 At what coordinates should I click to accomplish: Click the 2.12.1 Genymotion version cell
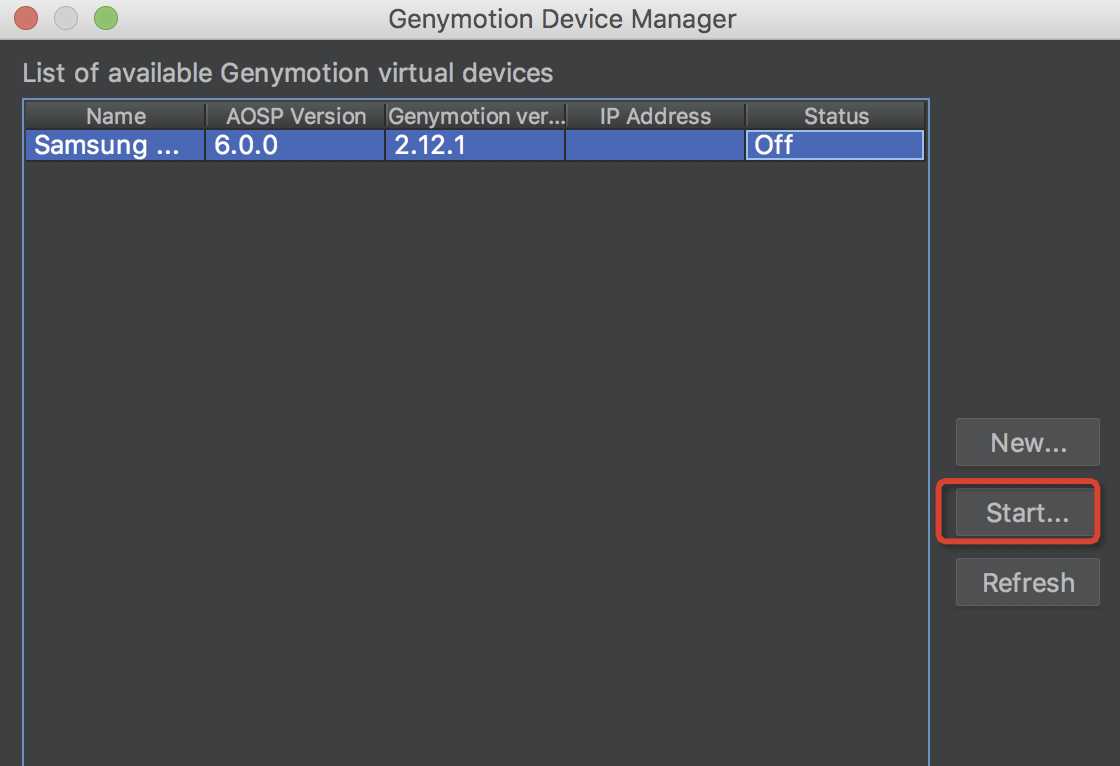tap(475, 145)
